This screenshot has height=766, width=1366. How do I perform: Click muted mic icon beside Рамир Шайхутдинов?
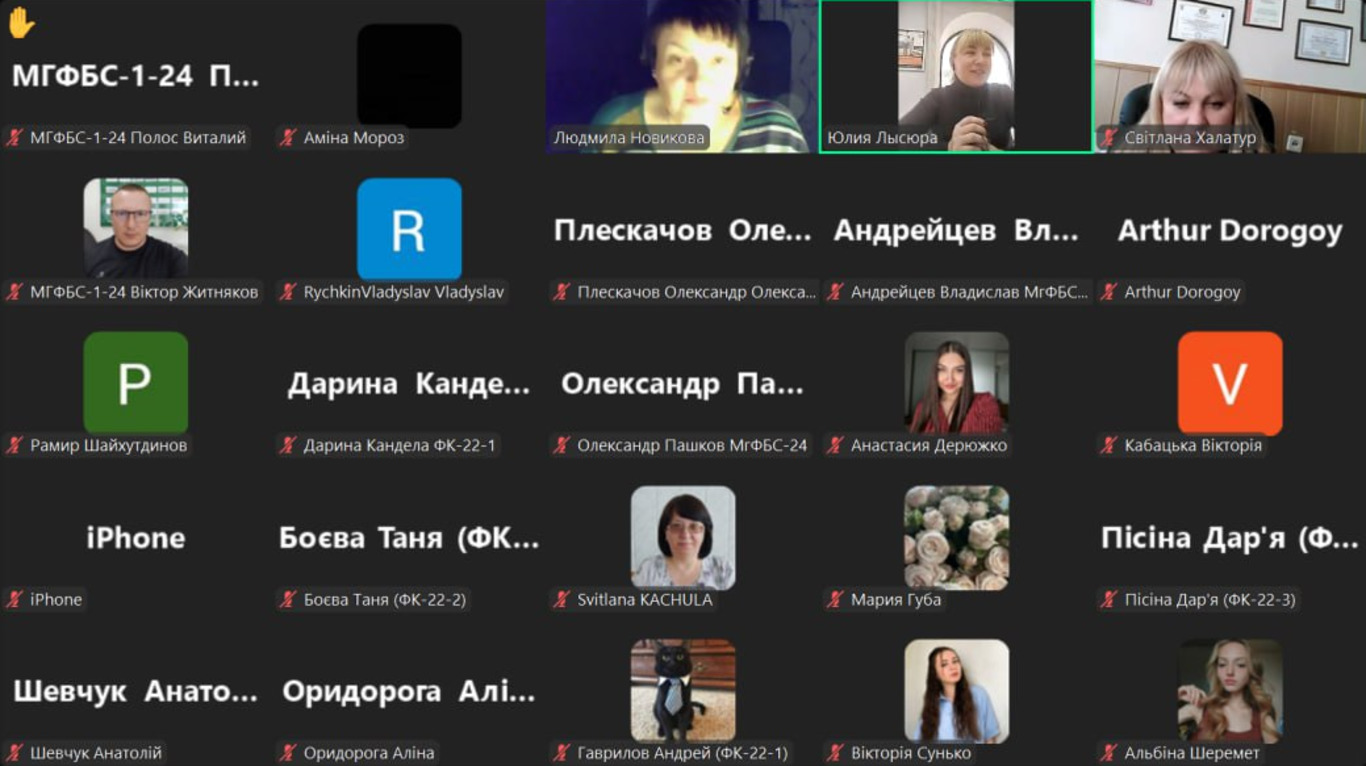[14, 445]
